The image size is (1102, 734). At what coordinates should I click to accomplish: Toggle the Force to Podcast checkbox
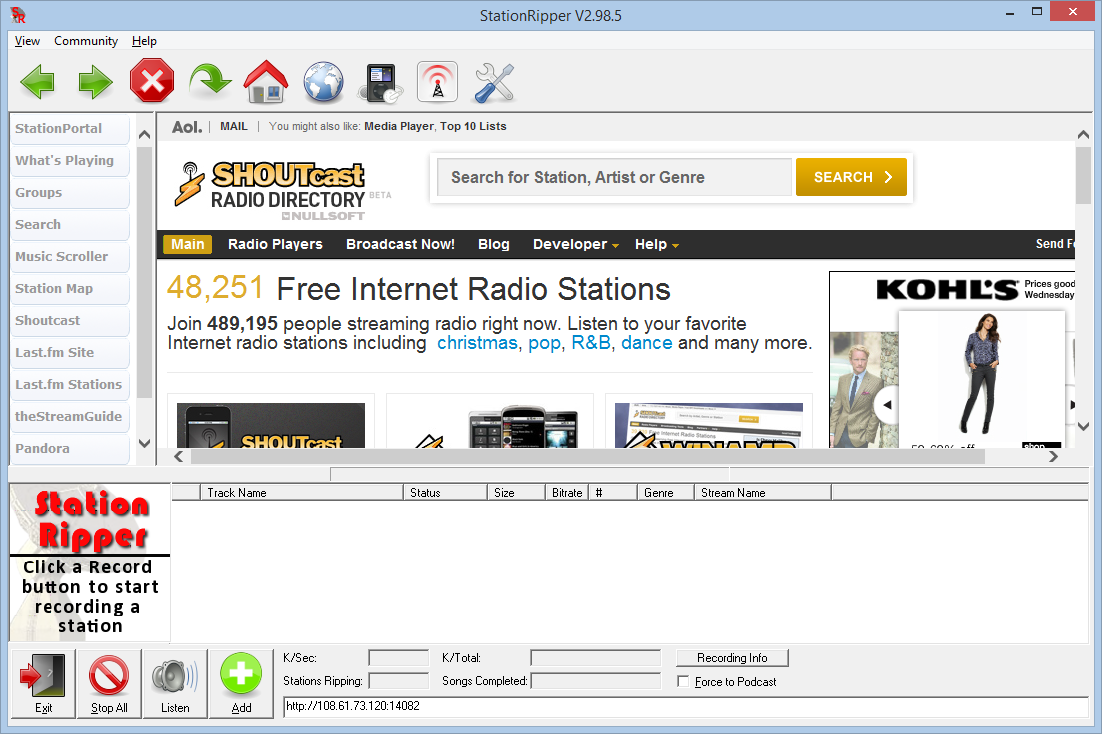click(683, 681)
